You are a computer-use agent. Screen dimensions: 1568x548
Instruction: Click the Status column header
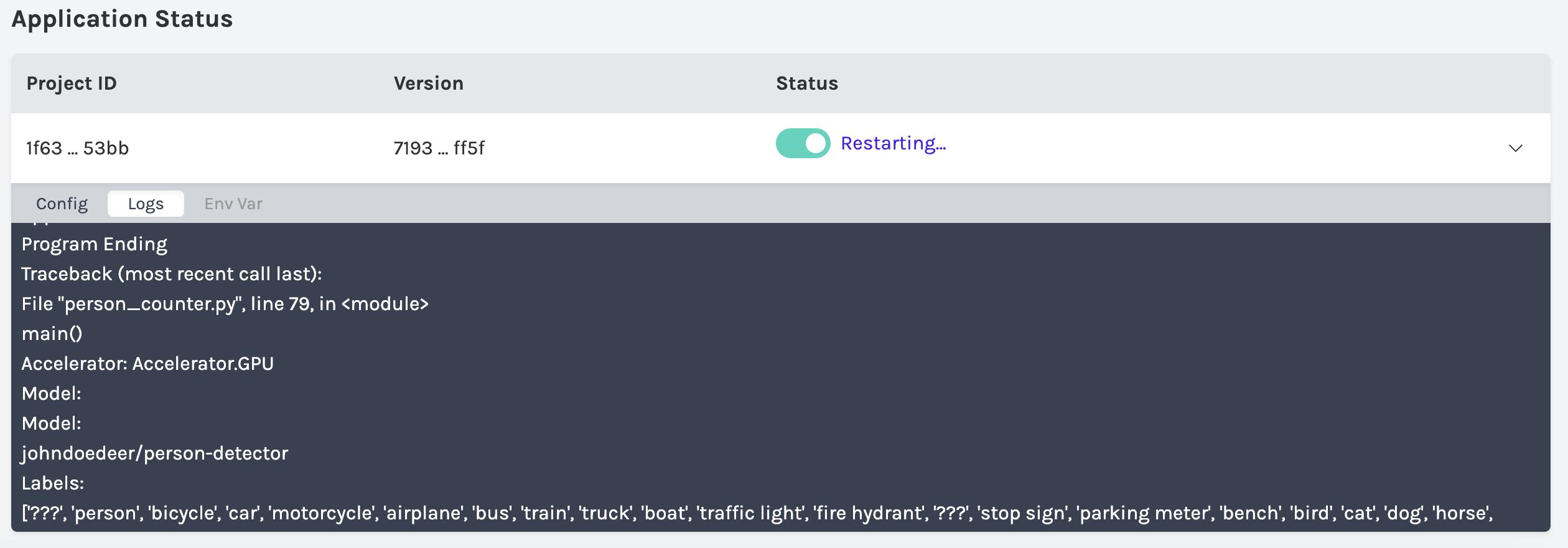(806, 83)
